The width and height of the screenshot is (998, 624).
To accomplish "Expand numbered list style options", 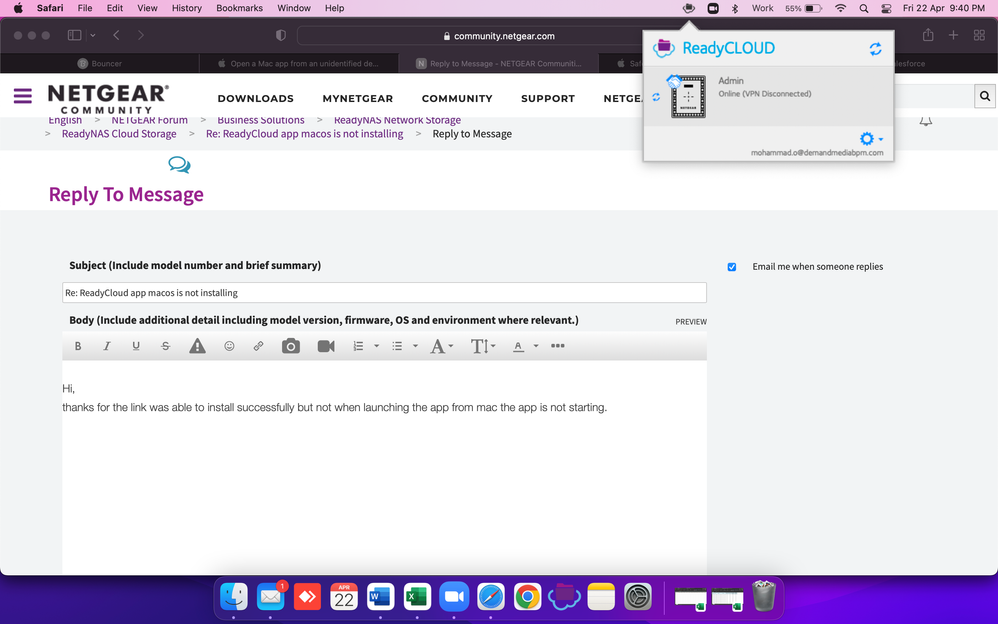I will point(376,346).
